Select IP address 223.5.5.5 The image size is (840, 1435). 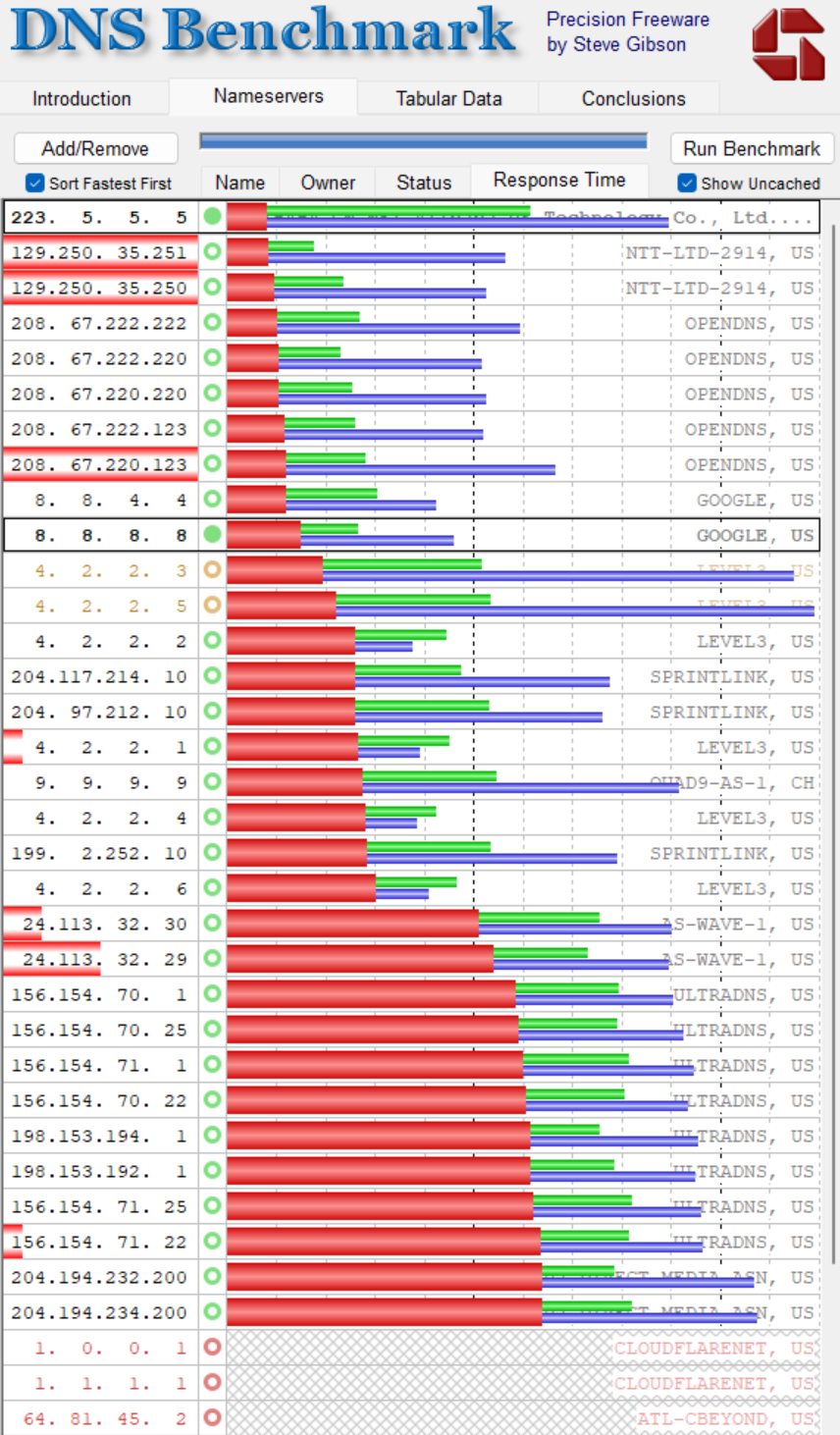click(x=99, y=217)
